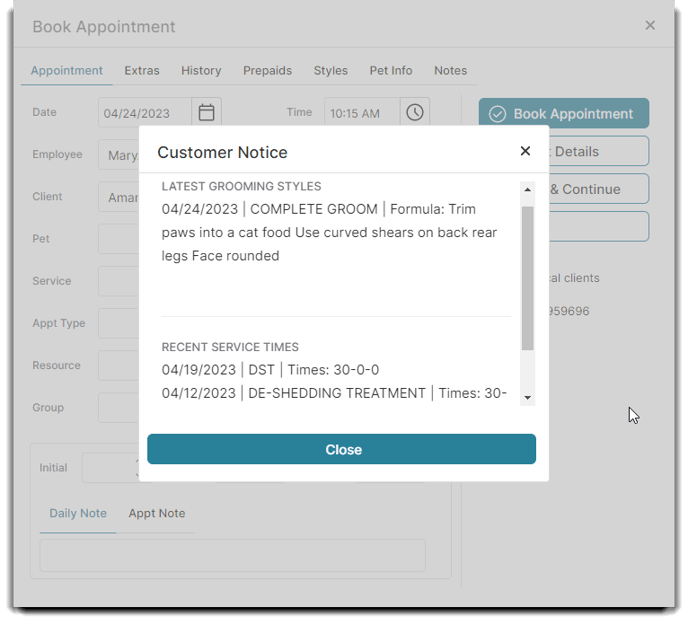Close the Book Appointment window with X
The image size is (688, 634).
click(x=650, y=26)
